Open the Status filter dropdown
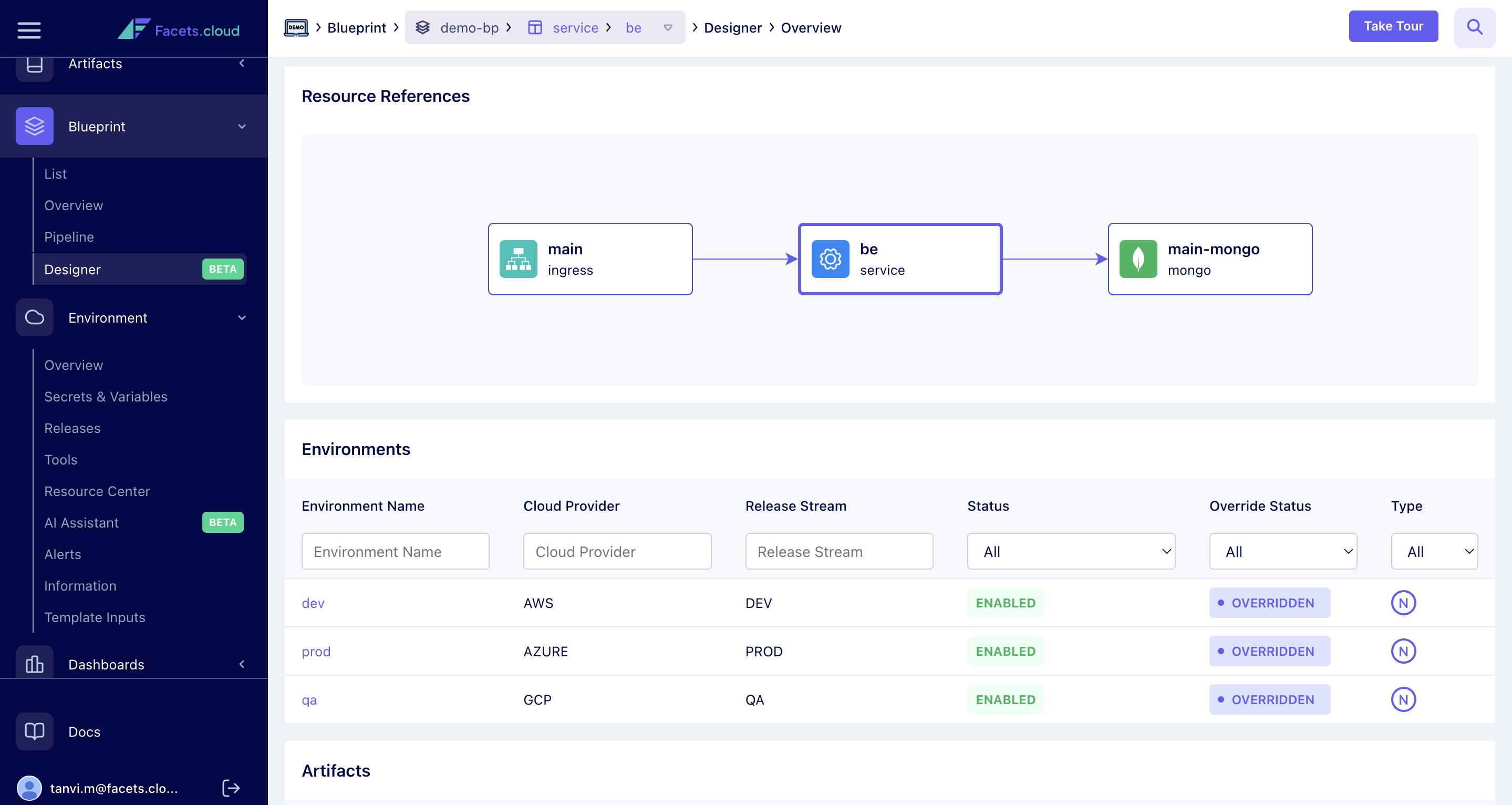 (x=1070, y=551)
